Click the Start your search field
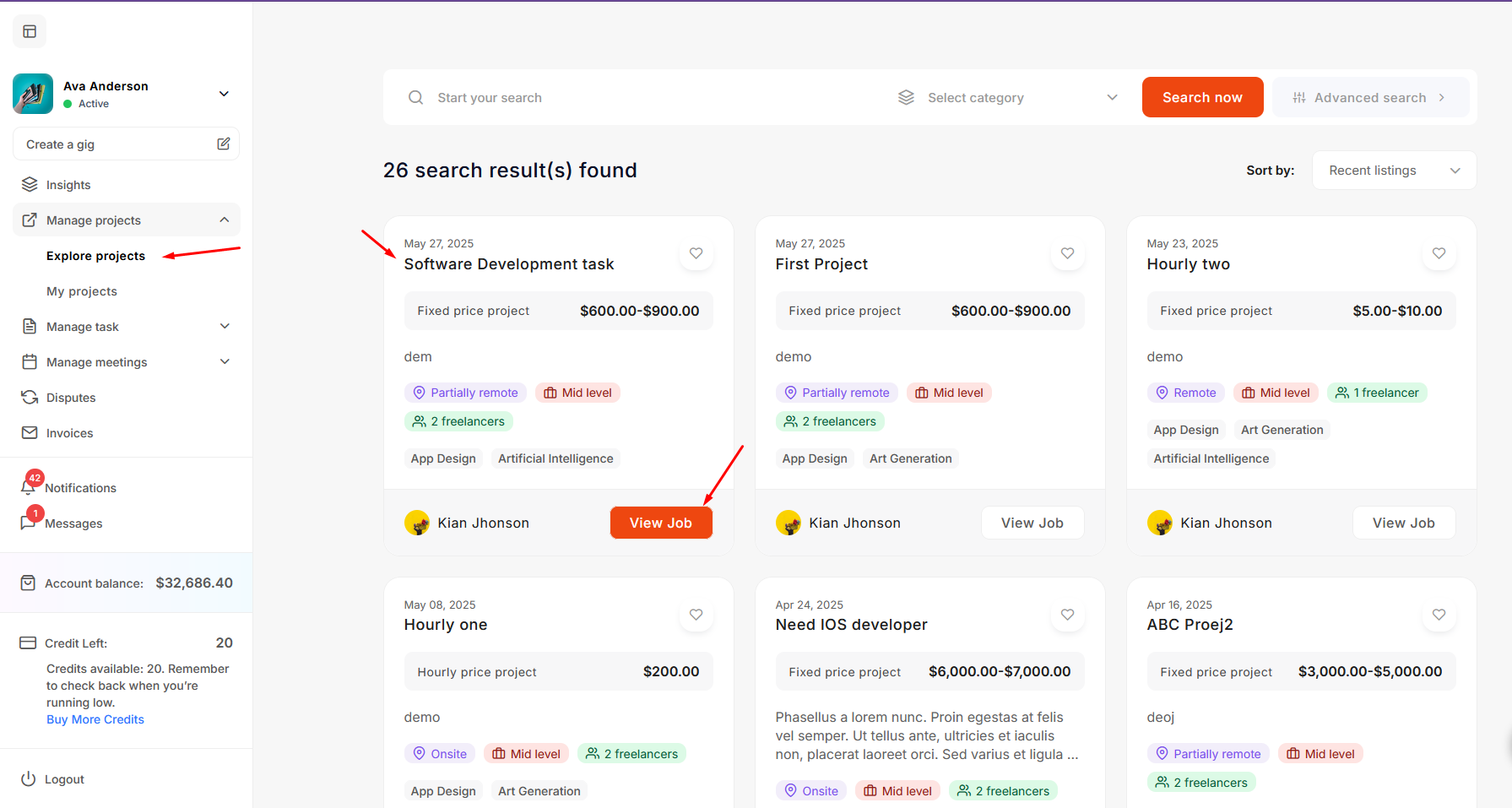 642,98
